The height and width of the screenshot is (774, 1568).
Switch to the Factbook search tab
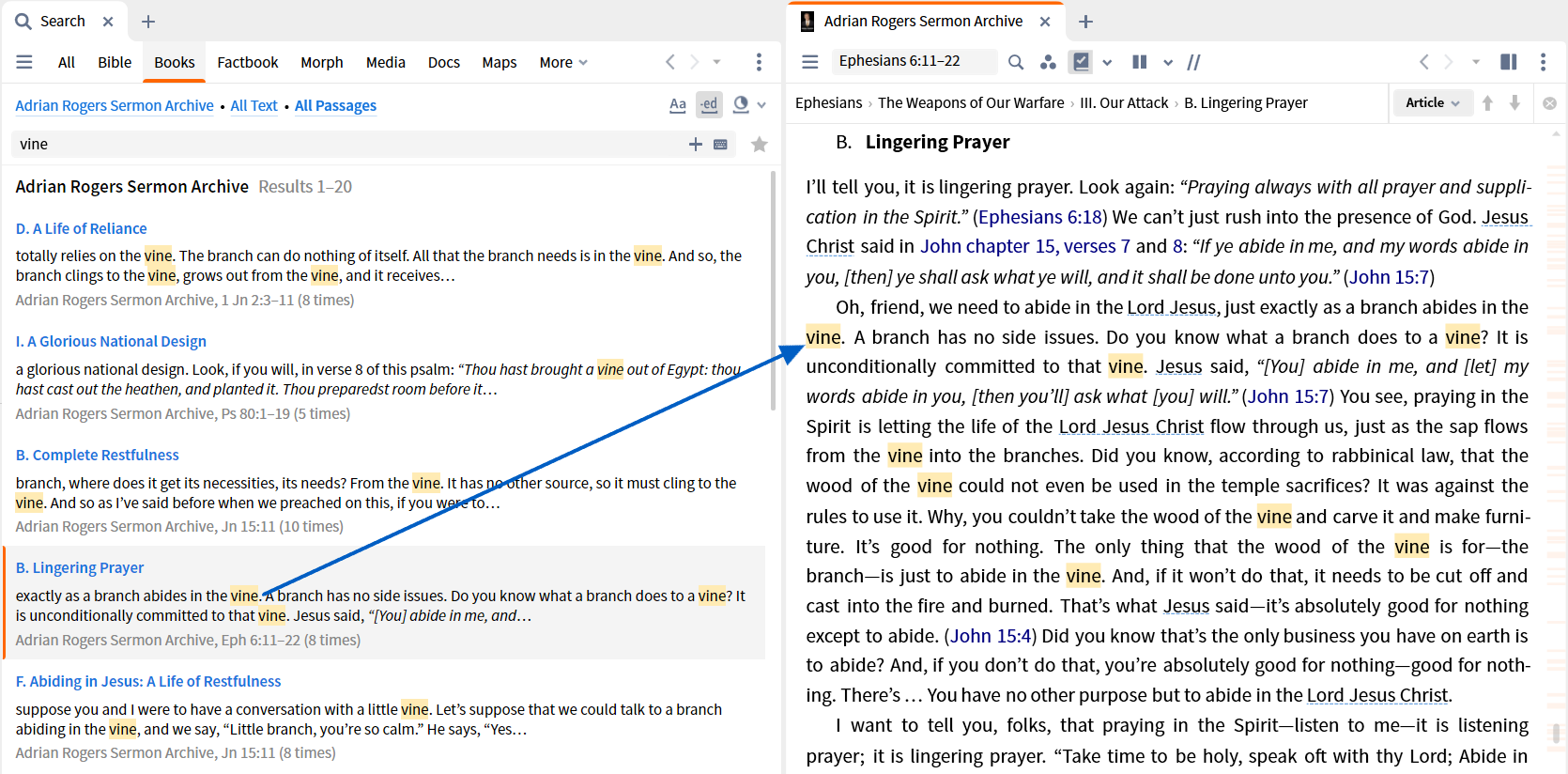[248, 62]
